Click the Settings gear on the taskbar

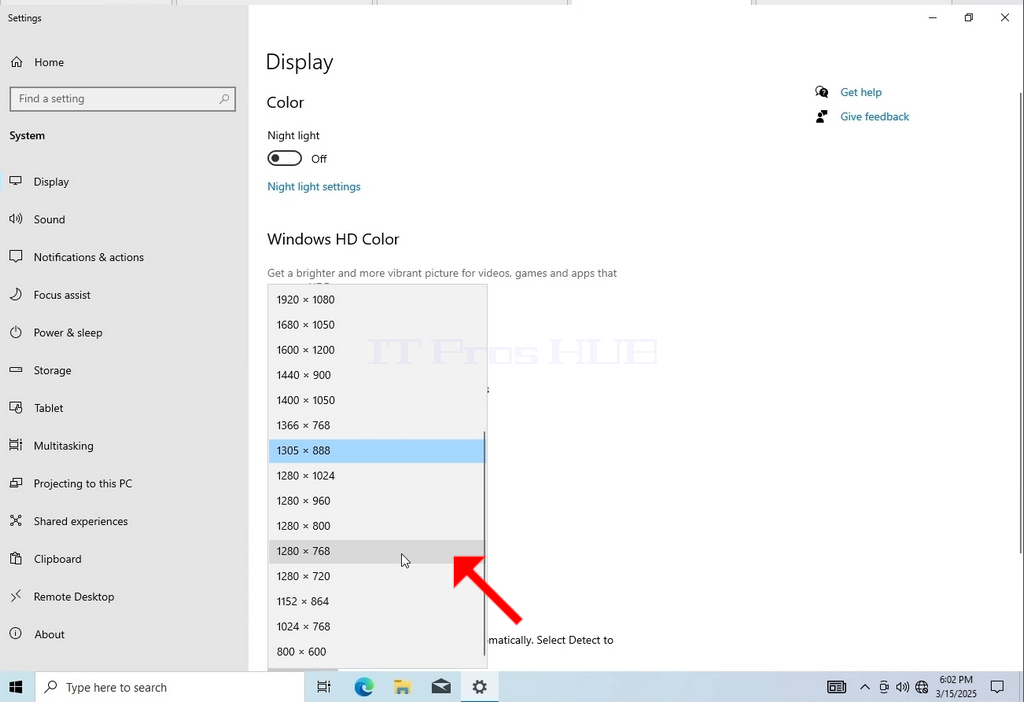pyautogui.click(x=479, y=687)
